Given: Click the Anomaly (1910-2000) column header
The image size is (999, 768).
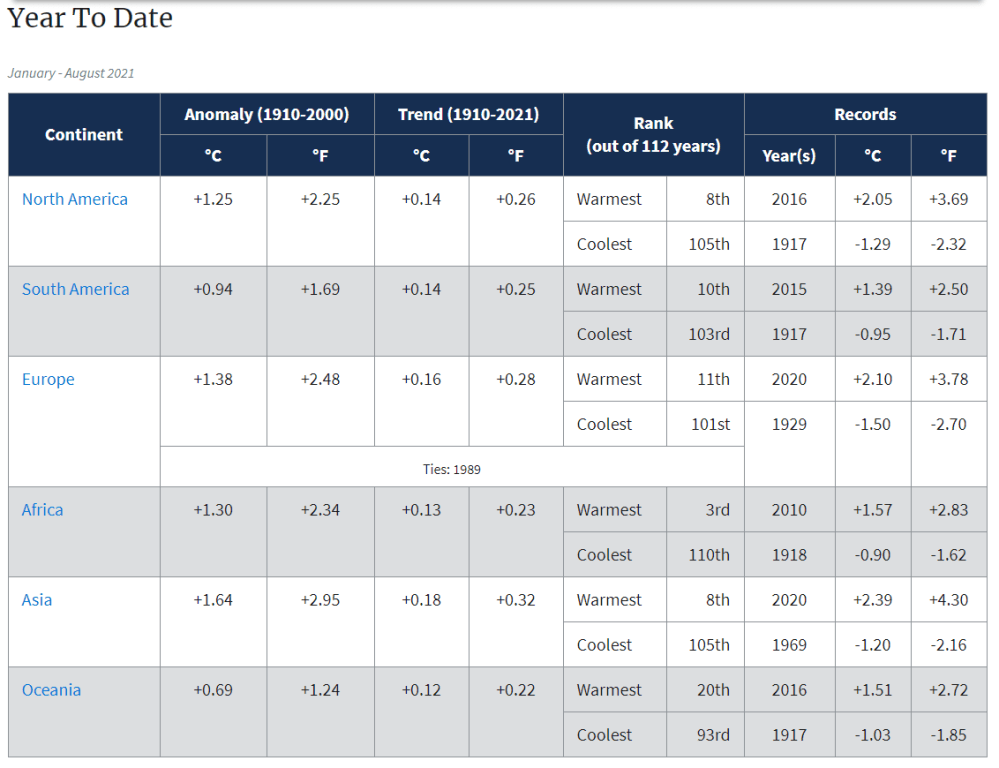Looking at the screenshot, I should 267,114.
